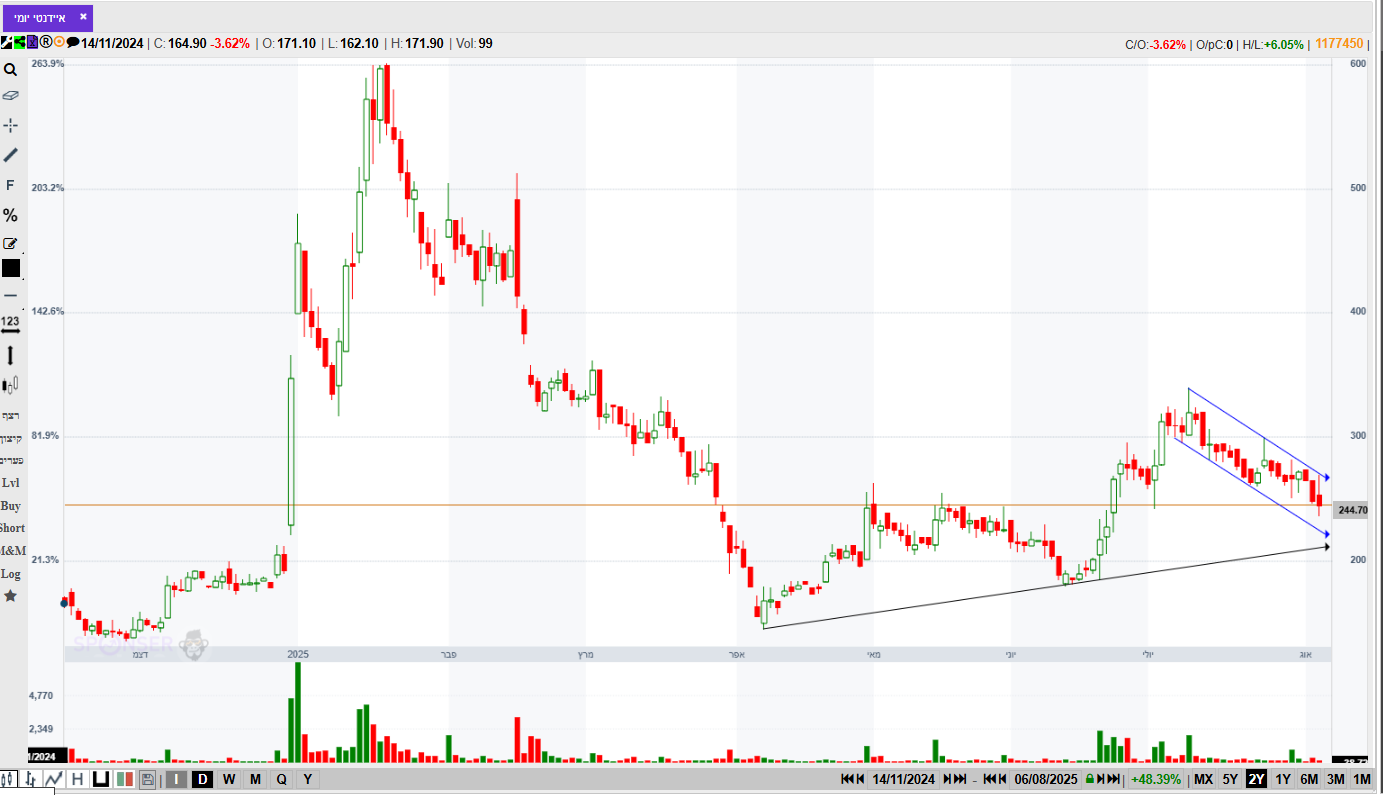
Task: Toggle Log scale for the chart
Action: (x=10, y=574)
